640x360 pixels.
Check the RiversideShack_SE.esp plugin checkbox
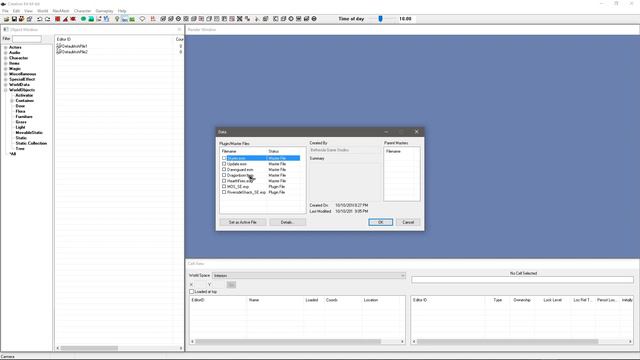pos(224,192)
